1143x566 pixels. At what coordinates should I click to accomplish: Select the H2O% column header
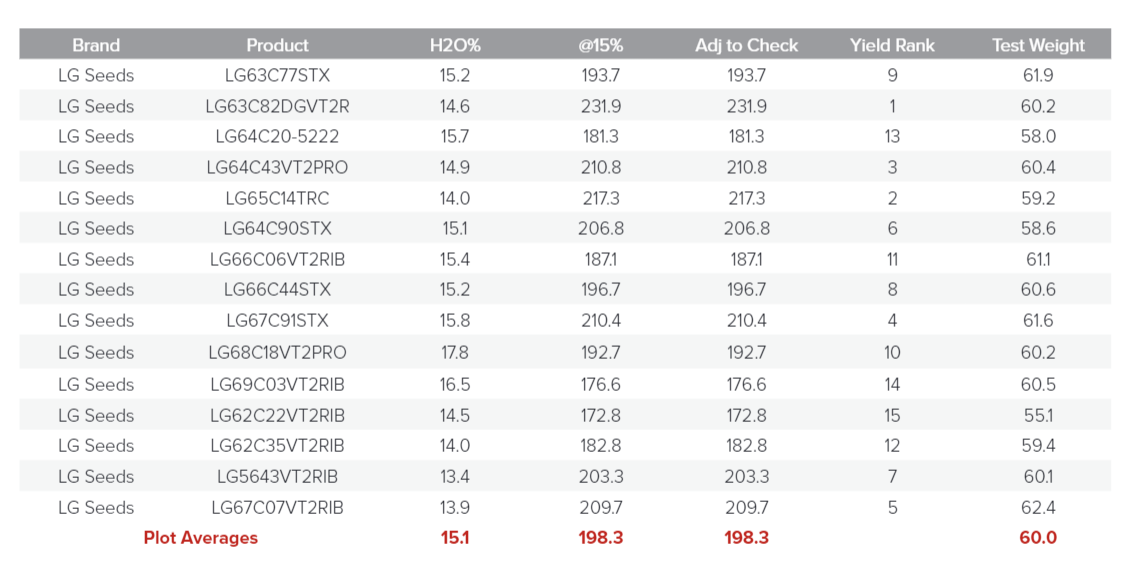tap(455, 45)
